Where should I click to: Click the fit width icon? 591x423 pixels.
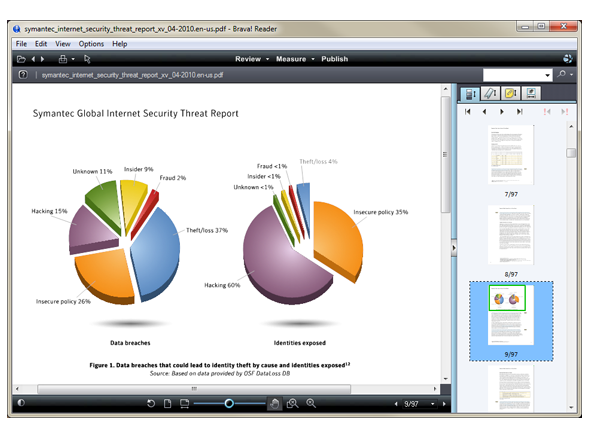(x=185, y=403)
